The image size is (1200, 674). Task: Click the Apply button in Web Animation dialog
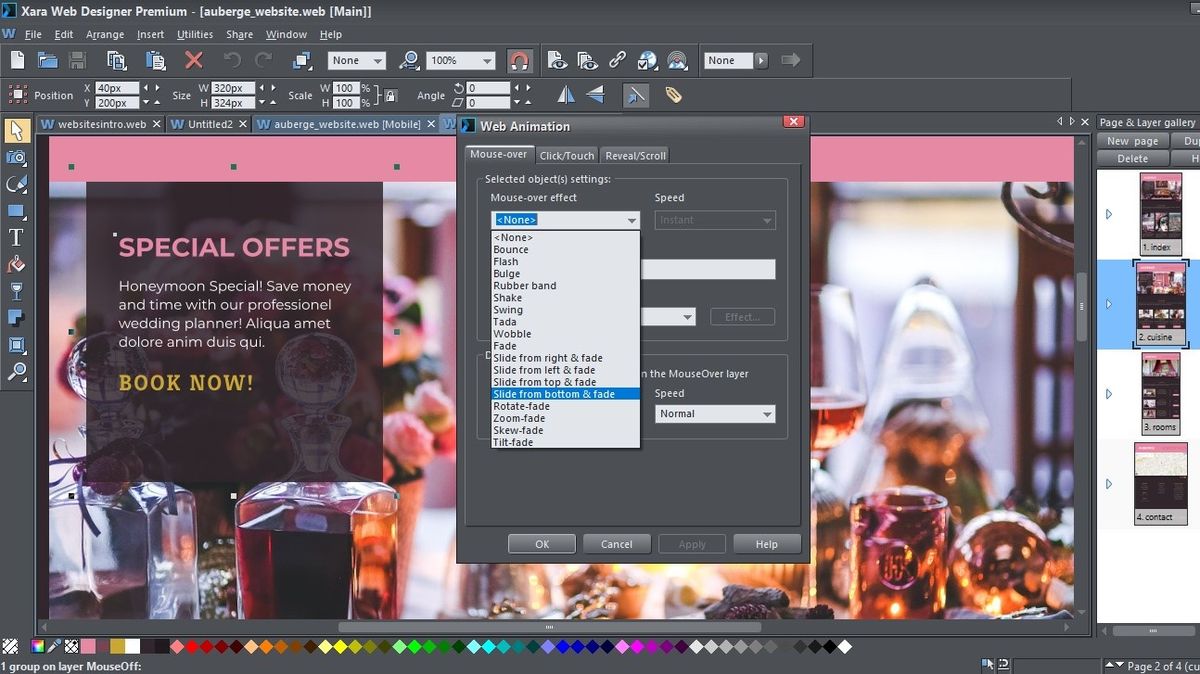point(691,543)
